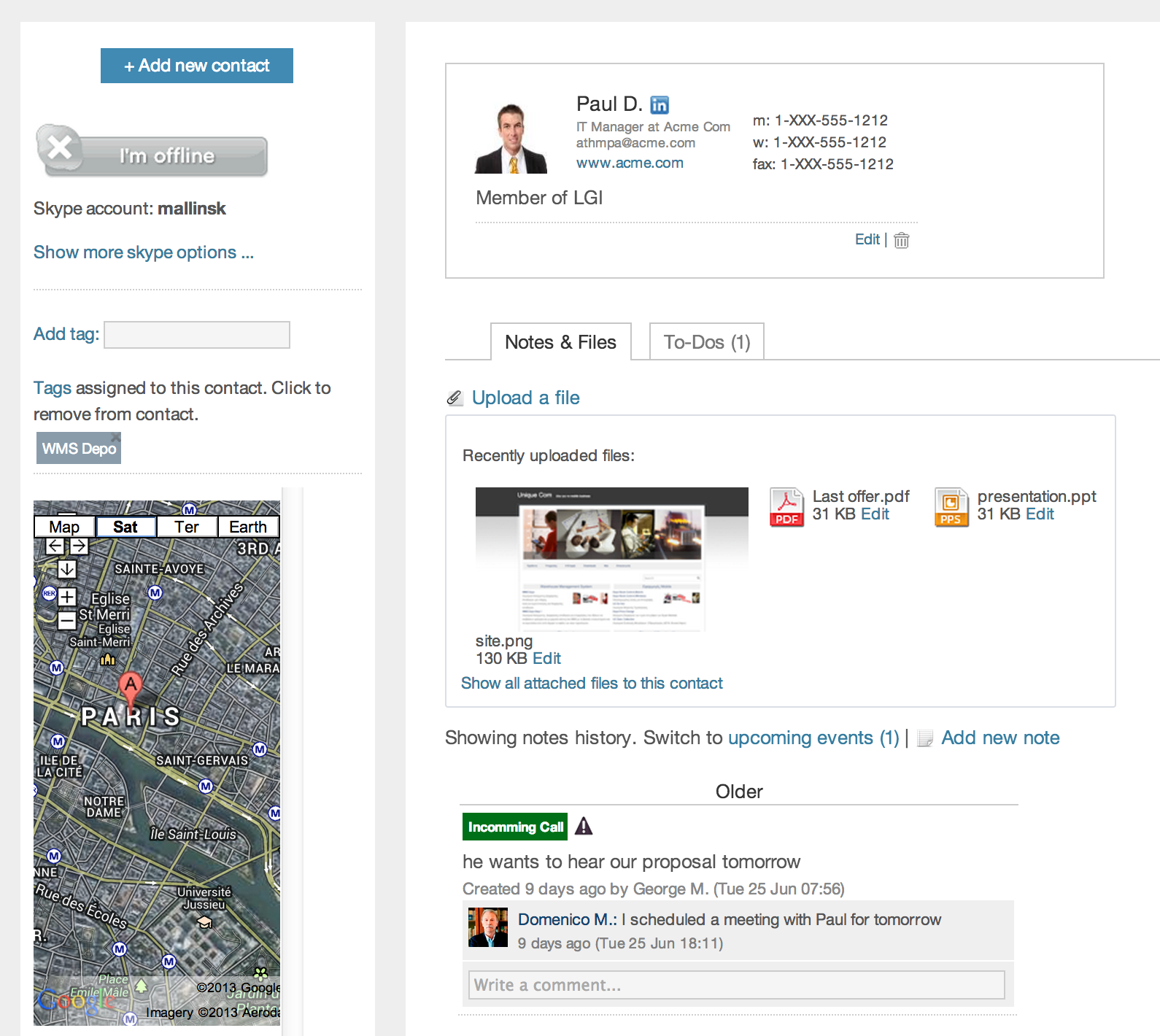Click the PPS icon for presentation.ppt
The width and height of the screenshot is (1160, 1036).
point(951,507)
